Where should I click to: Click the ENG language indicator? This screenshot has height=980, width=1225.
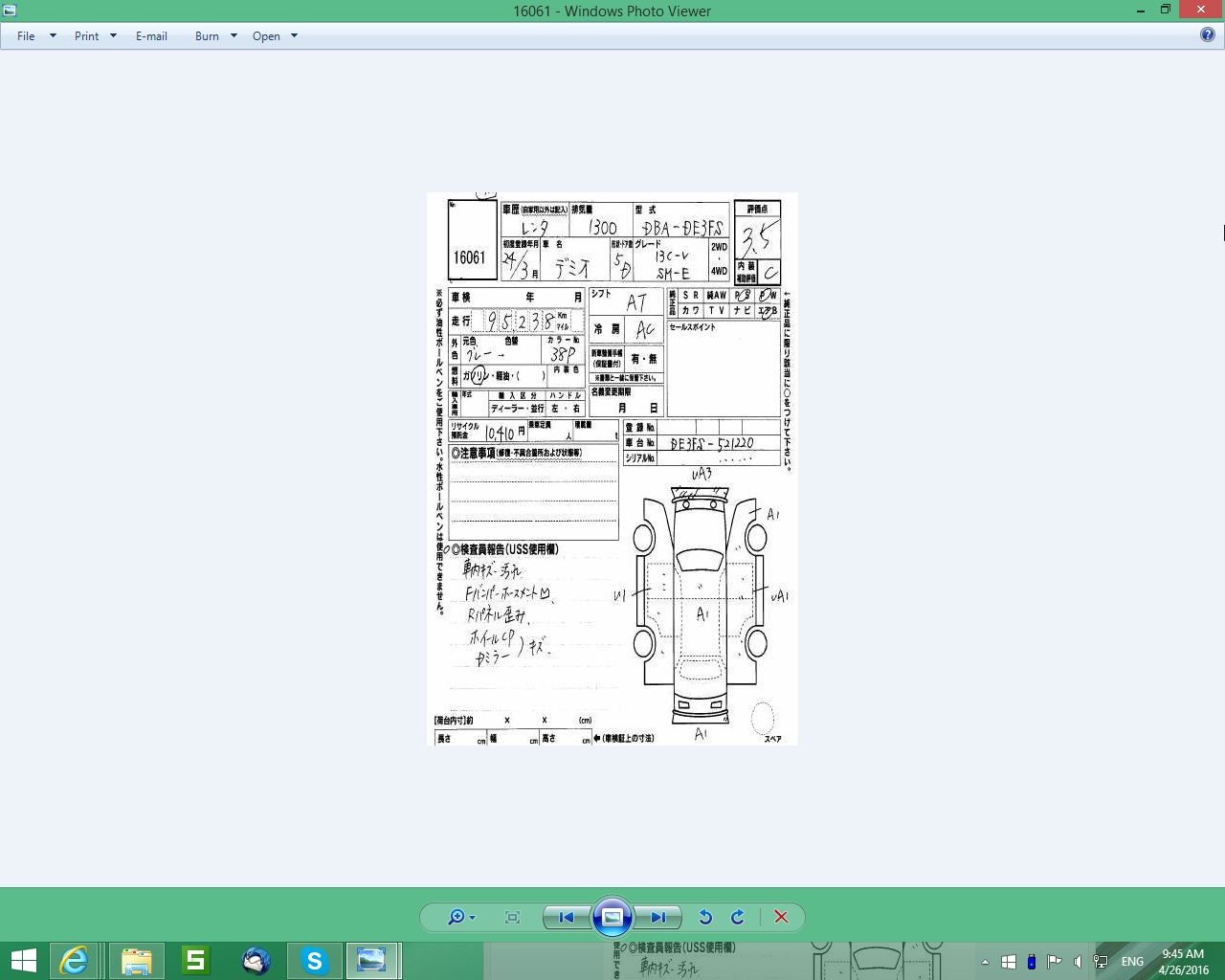[1132, 961]
